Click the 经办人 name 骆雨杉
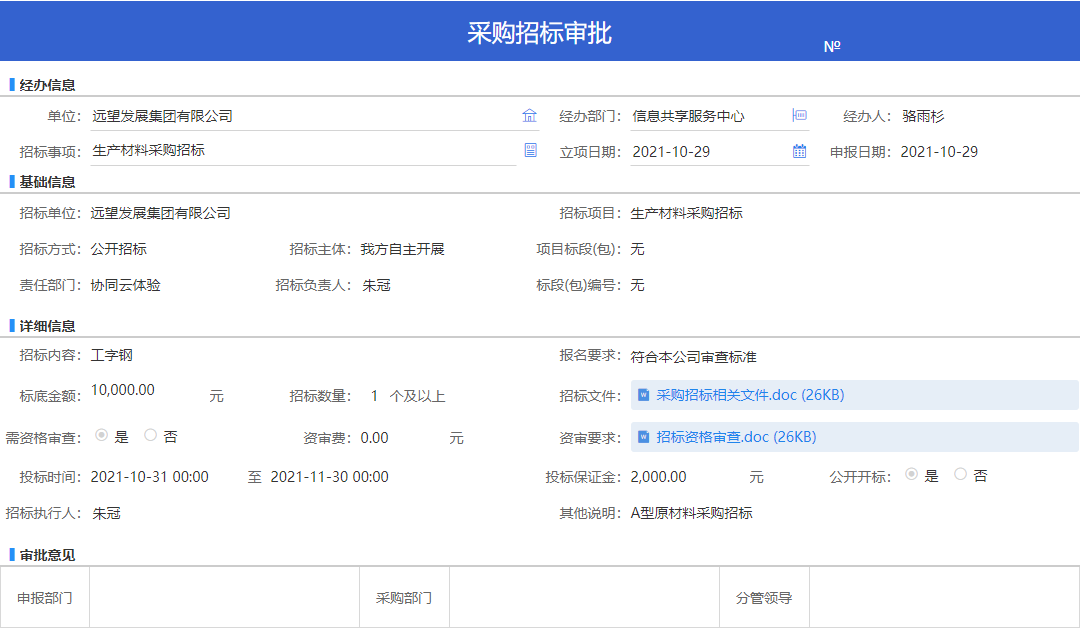This screenshot has width=1080, height=630. pos(923,116)
